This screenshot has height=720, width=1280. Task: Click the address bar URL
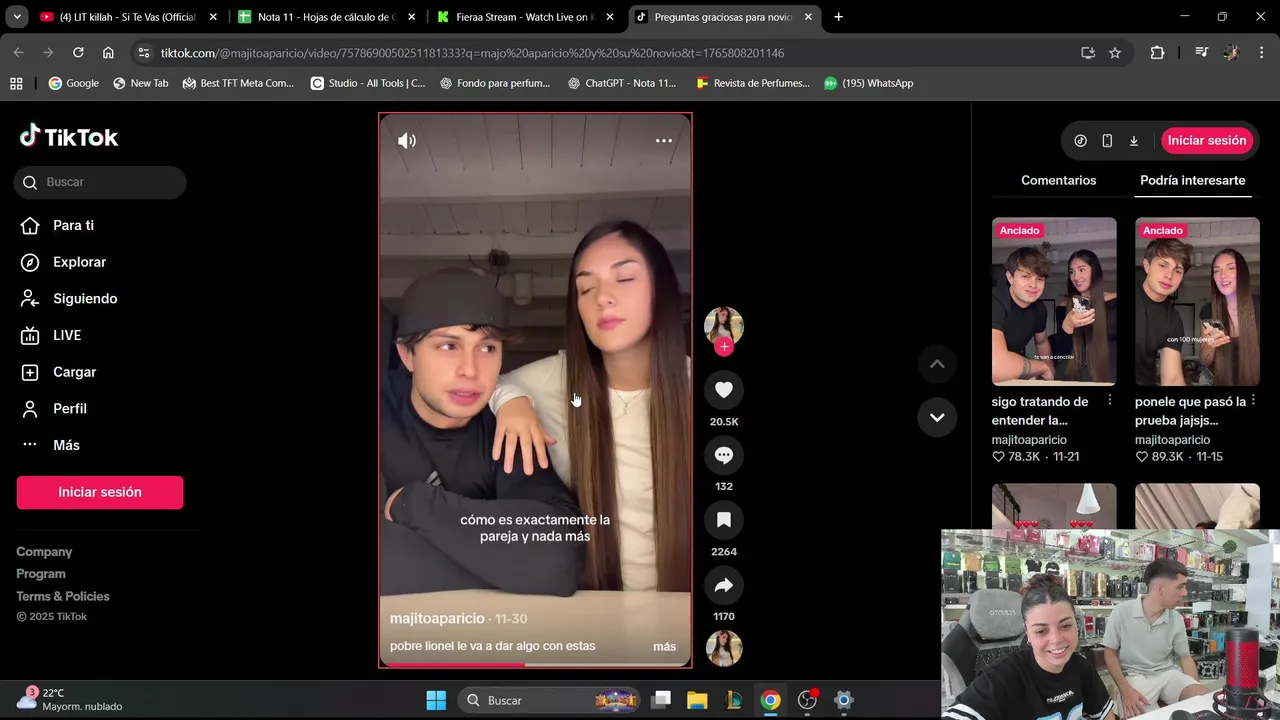(x=472, y=53)
